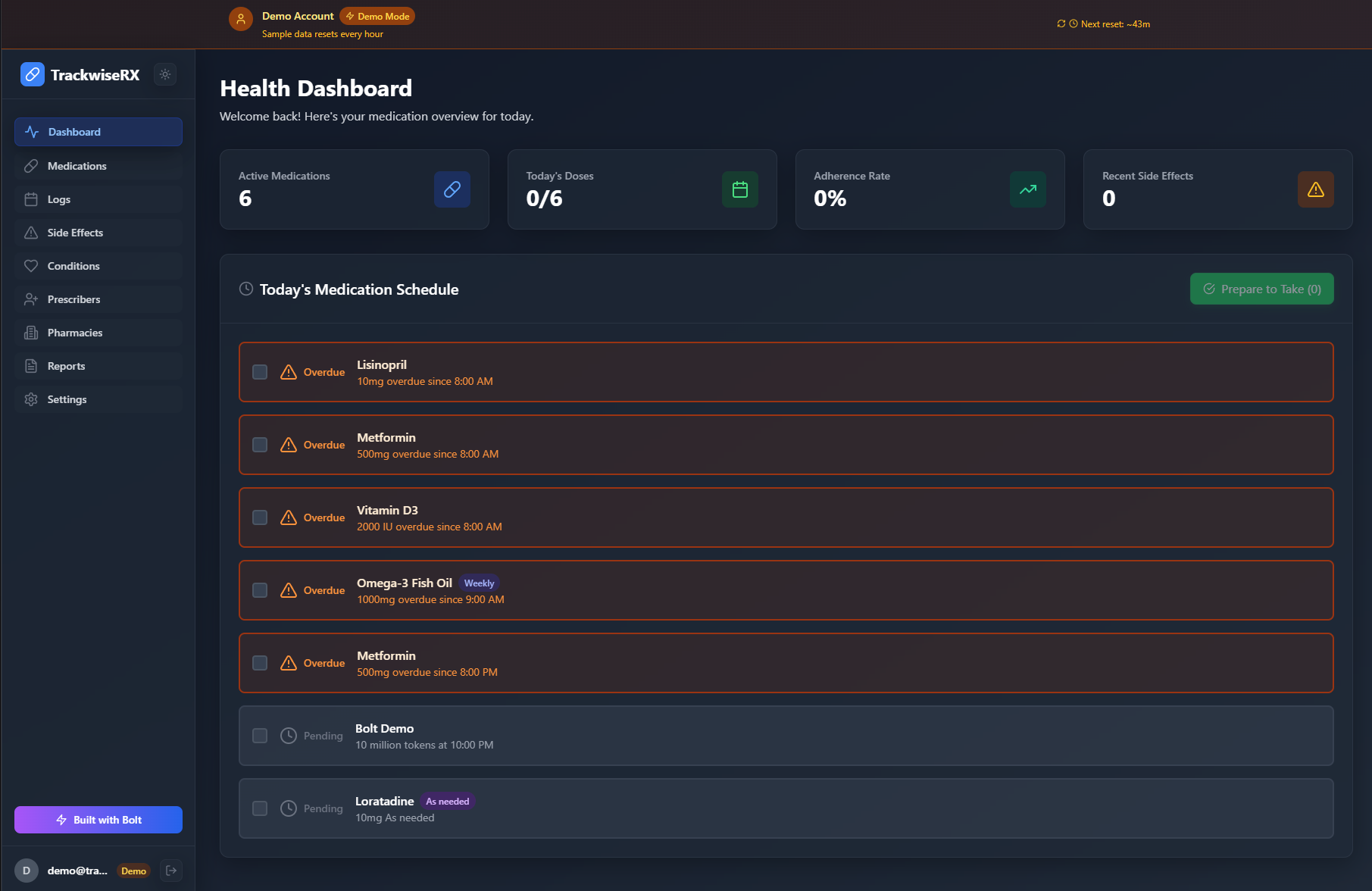The width and height of the screenshot is (1372, 891).
Task: Click the next reset refresh icon
Action: point(1061,24)
